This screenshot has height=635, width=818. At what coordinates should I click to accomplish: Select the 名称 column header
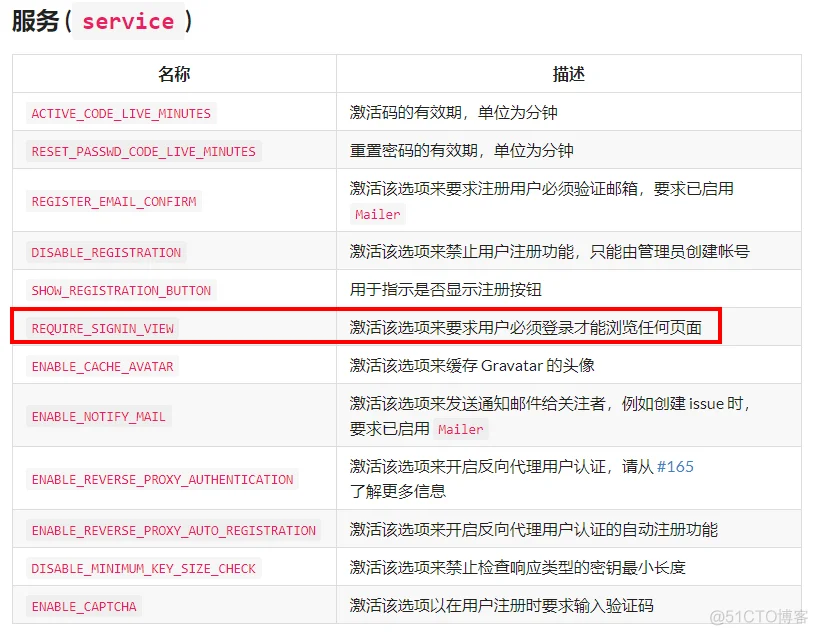coord(174,74)
